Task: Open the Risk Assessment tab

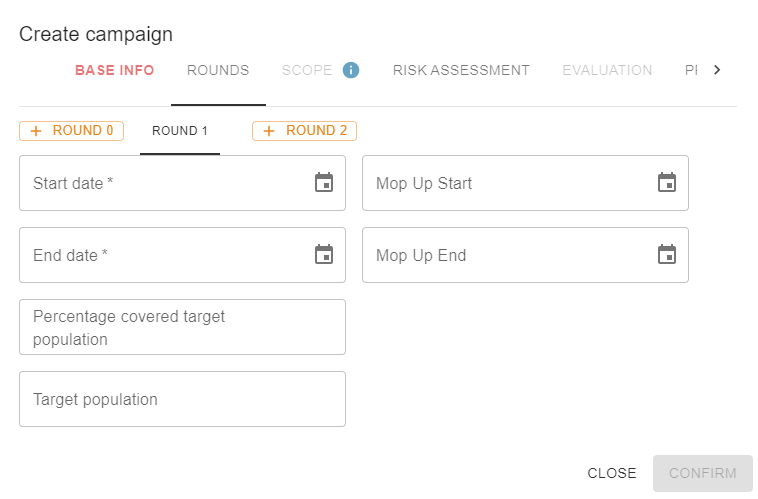Action: (x=461, y=70)
